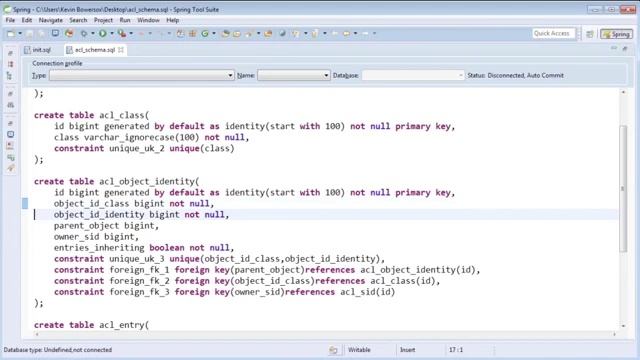The height and width of the screenshot is (360, 640).
Task: Click the Run External Tools icon
Action: click(x=122, y=33)
